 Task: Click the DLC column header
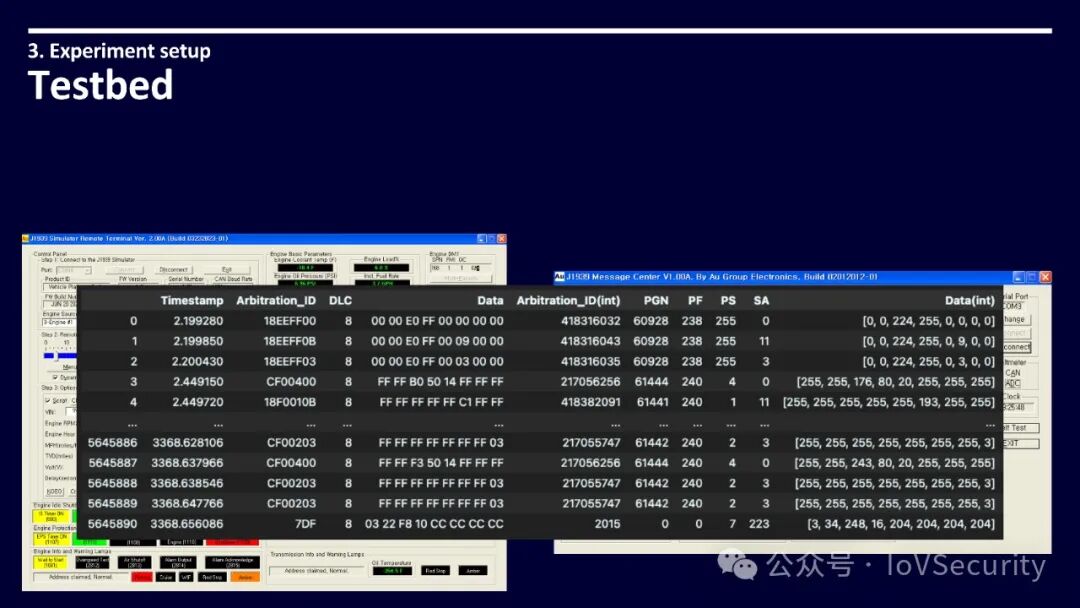tap(340, 300)
